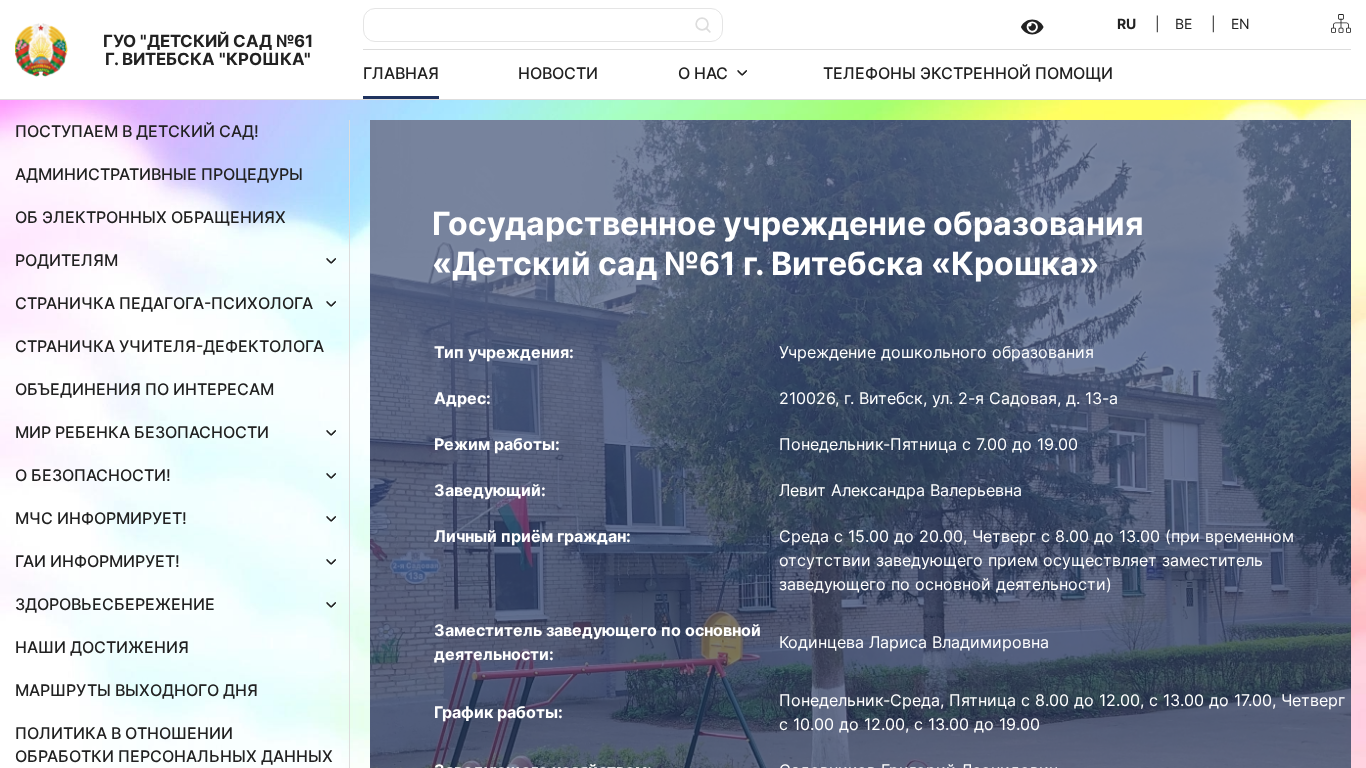This screenshot has height=768, width=1366.
Task: Expand the ЗДОРОВЬЕСБЕРЕЖЕНИЕ chevron
Action: click(331, 605)
